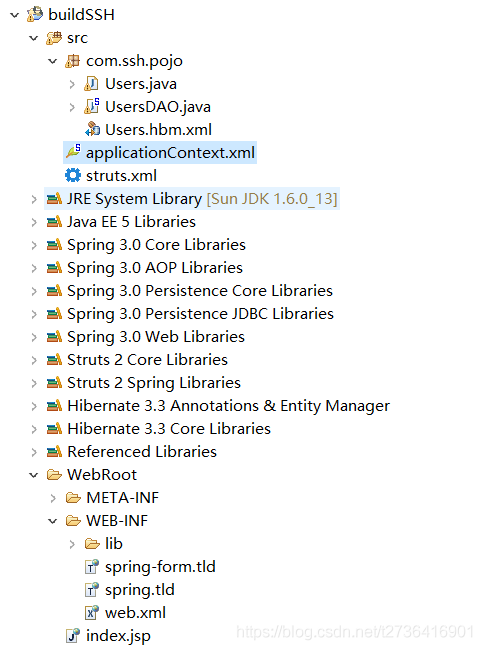Select the index.jsp file name
The image size is (482, 650).
[119, 636]
